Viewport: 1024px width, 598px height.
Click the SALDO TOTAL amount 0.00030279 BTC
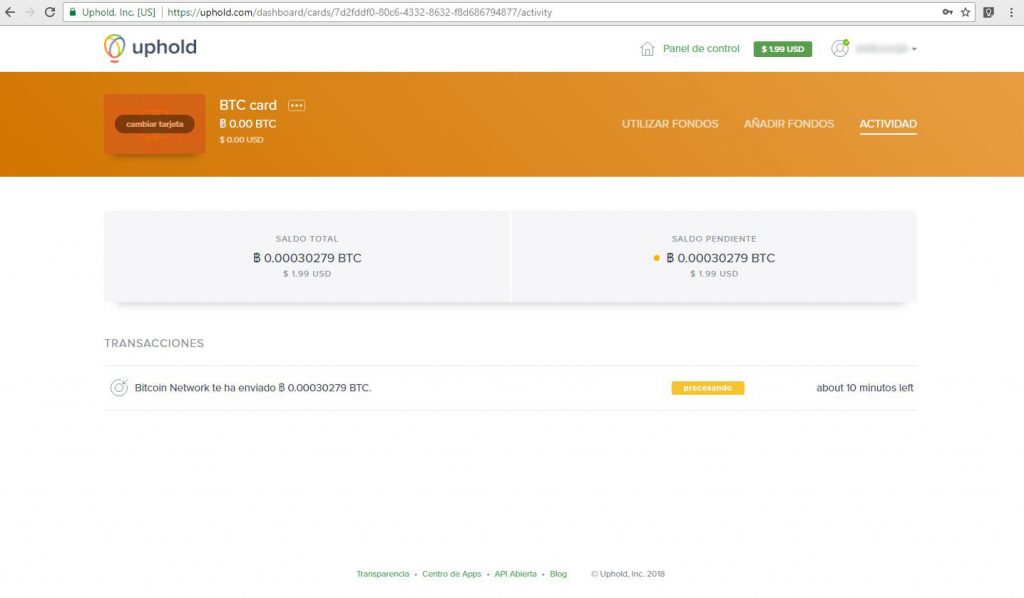coord(307,258)
